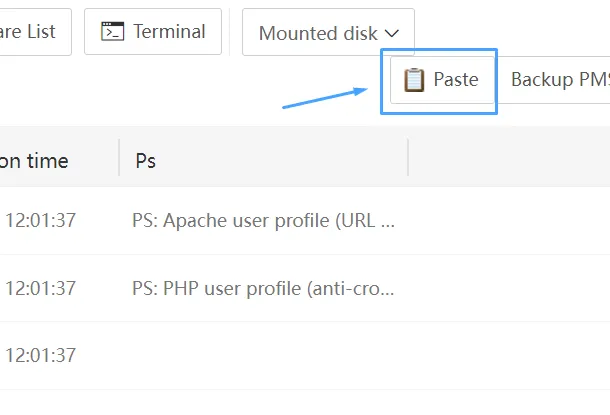The width and height of the screenshot is (610, 415).
Task: Open the Terminal button text
Action: pyautogui.click(x=169, y=32)
